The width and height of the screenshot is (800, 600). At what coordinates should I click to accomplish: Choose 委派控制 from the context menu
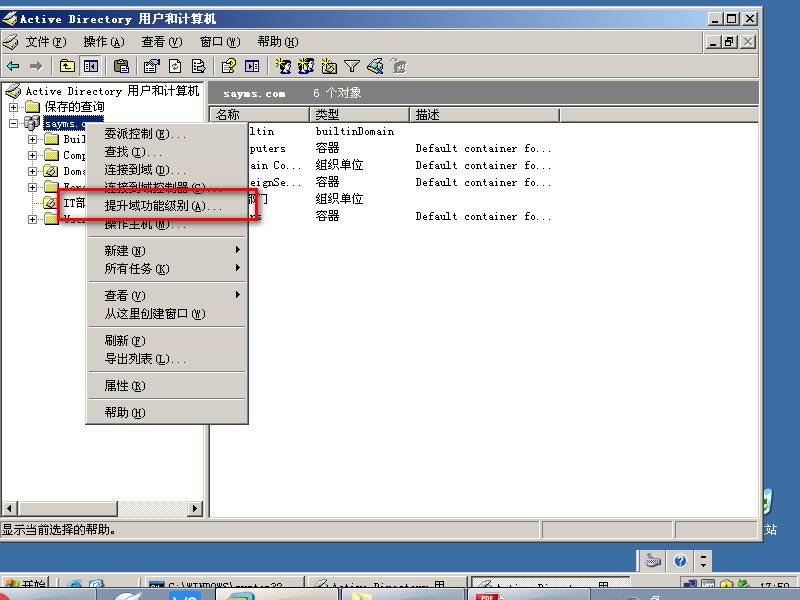pos(145,133)
